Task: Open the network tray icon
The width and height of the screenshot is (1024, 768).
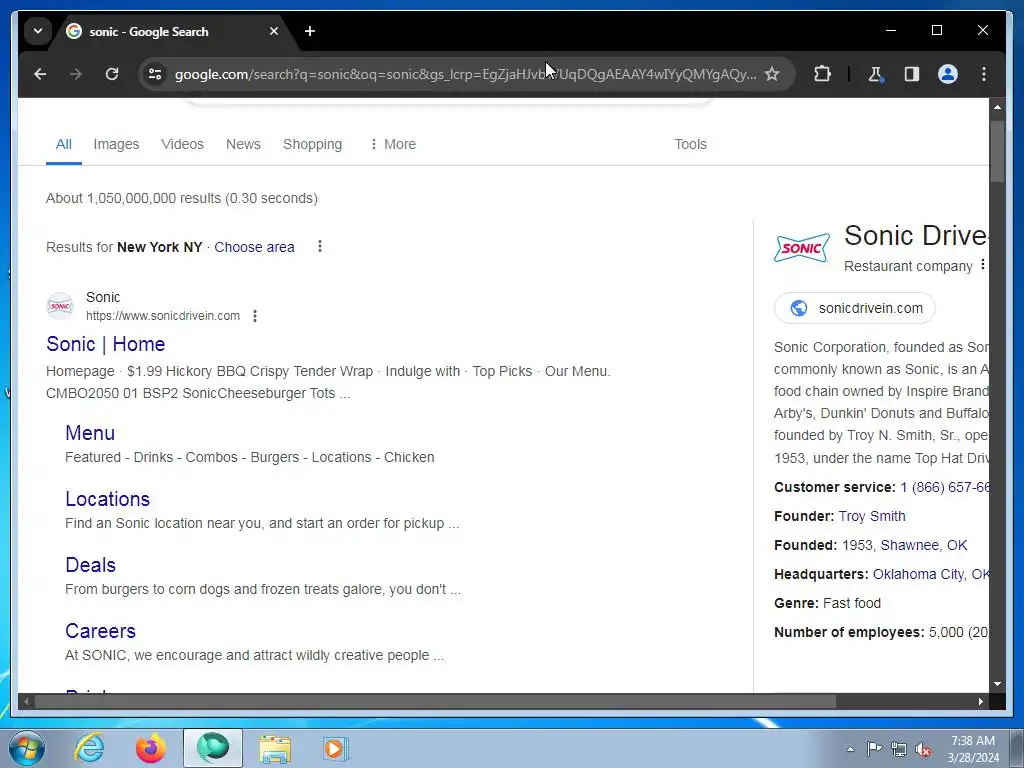Action: click(899, 749)
